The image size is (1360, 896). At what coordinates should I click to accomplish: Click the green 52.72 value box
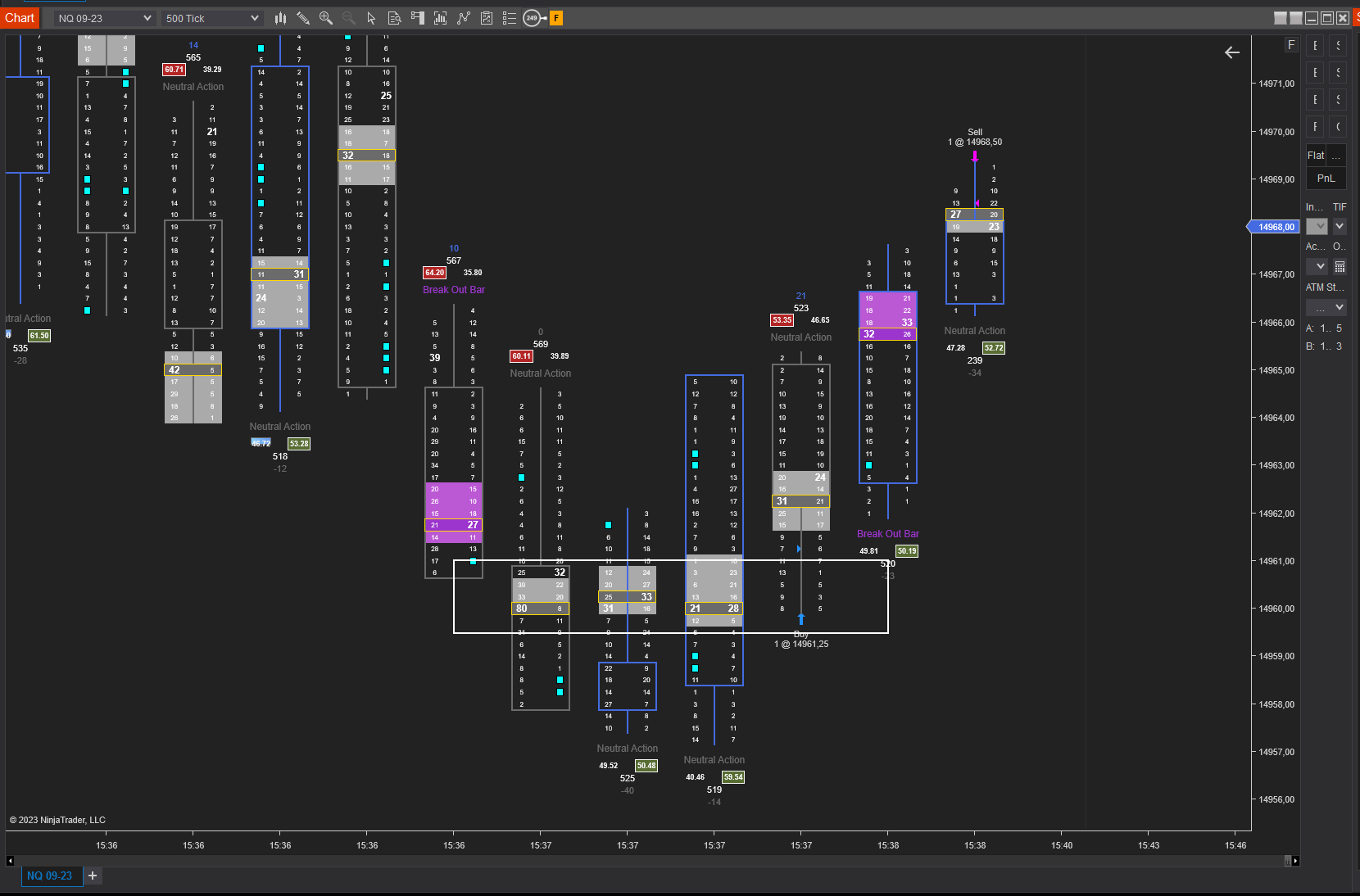(994, 348)
